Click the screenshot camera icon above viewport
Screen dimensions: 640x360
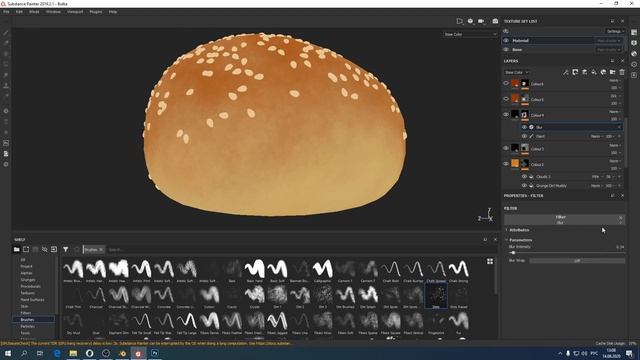[x=495, y=21]
